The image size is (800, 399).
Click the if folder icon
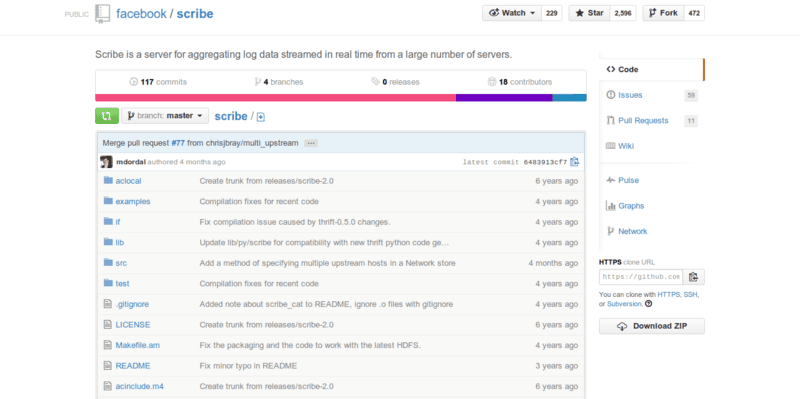point(108,221)
